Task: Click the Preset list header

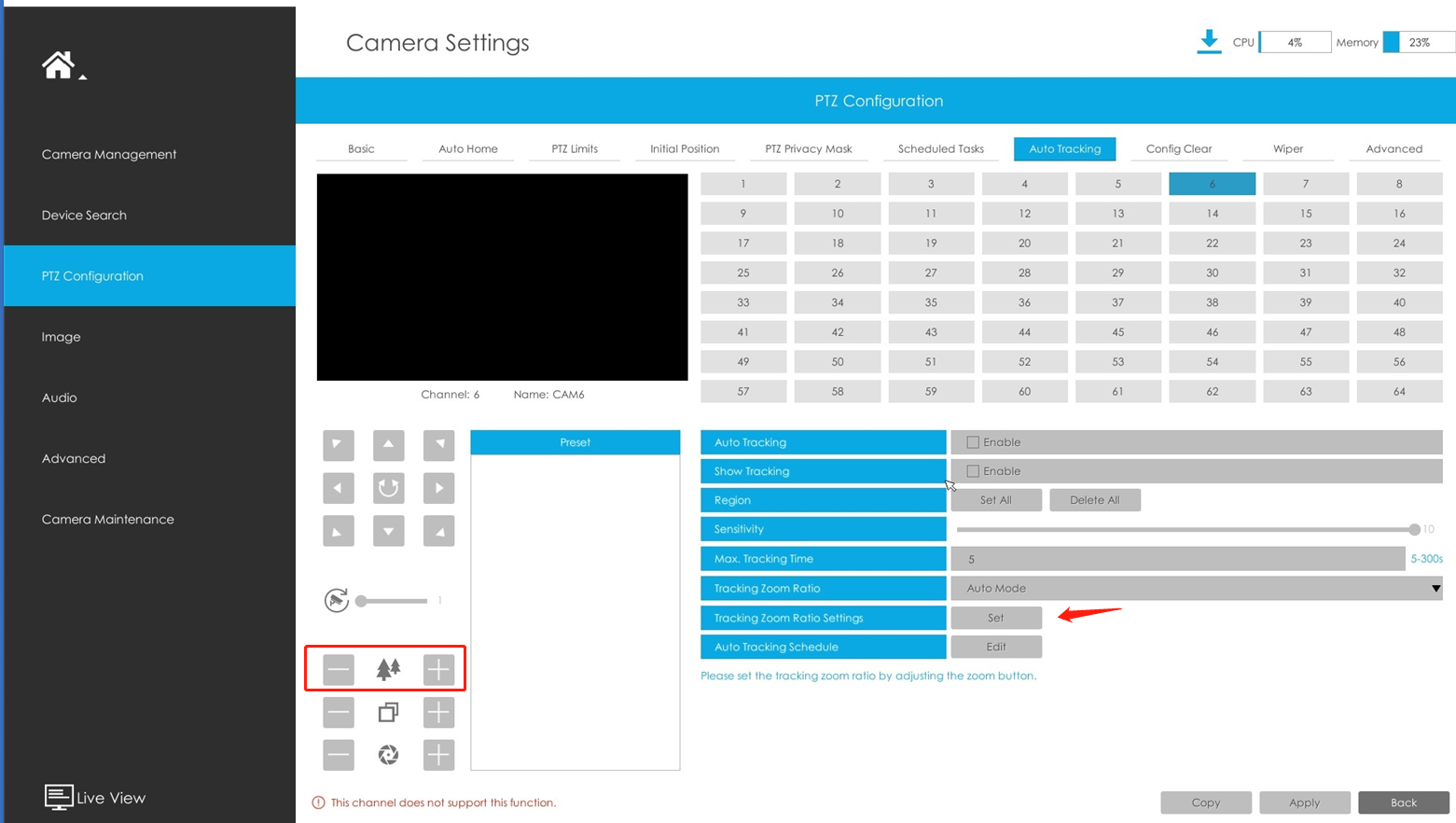Action: pyautogui.click(x=575, y=442)
